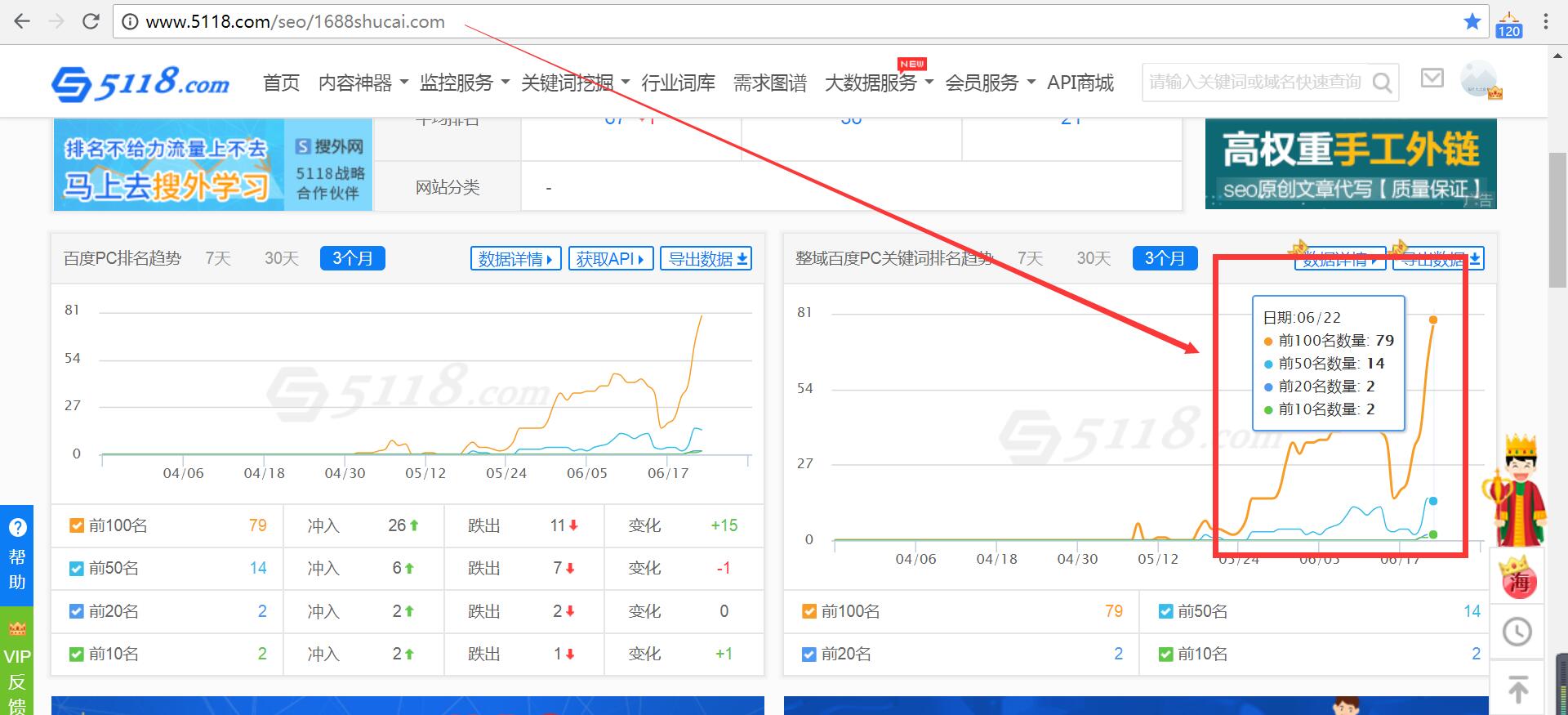Click the green 前10名 data point on right chart
1568x715 pixels.
point(1433,534)
